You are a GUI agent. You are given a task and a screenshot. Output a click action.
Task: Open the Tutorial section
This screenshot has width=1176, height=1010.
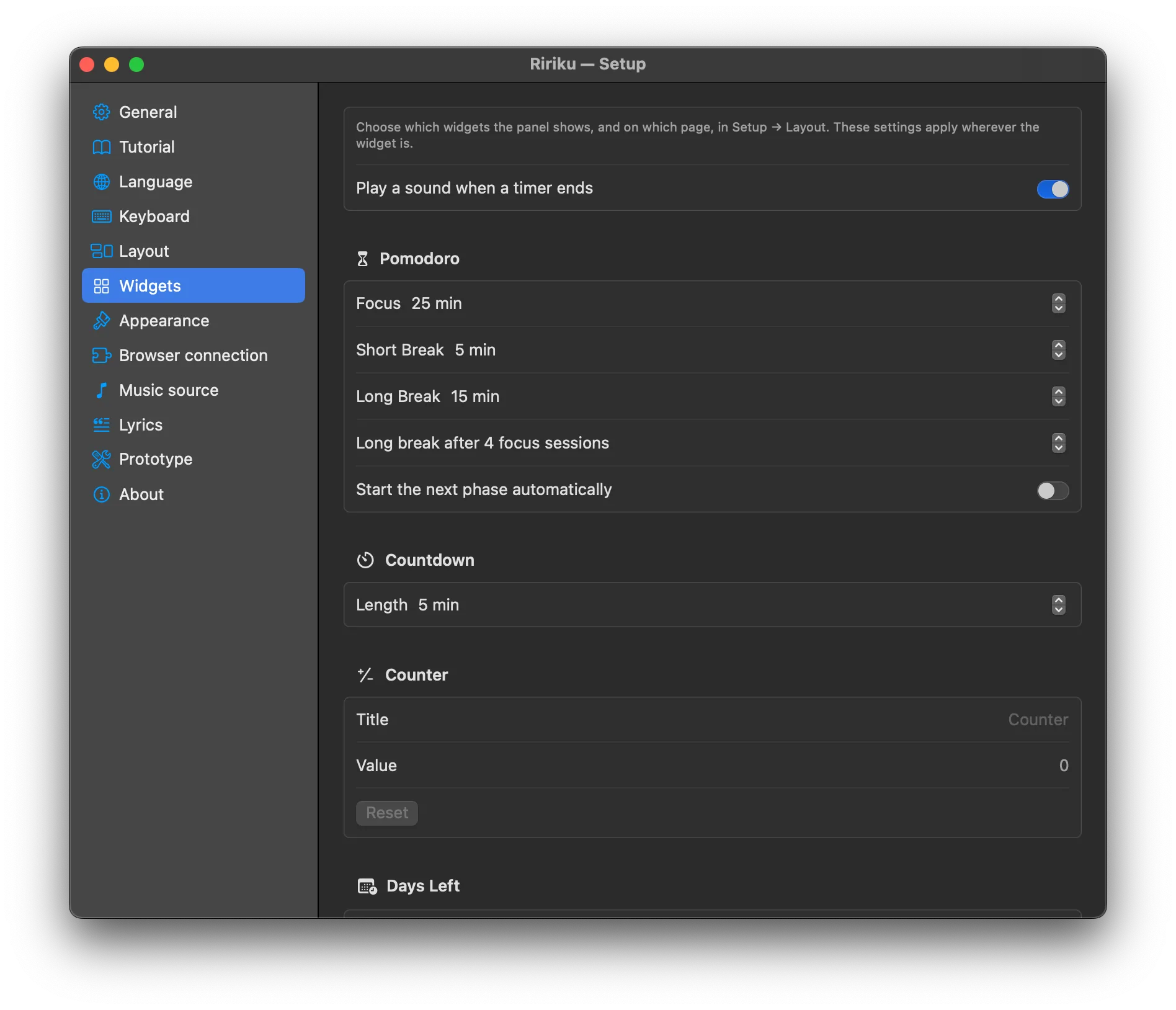pos(194,147)
